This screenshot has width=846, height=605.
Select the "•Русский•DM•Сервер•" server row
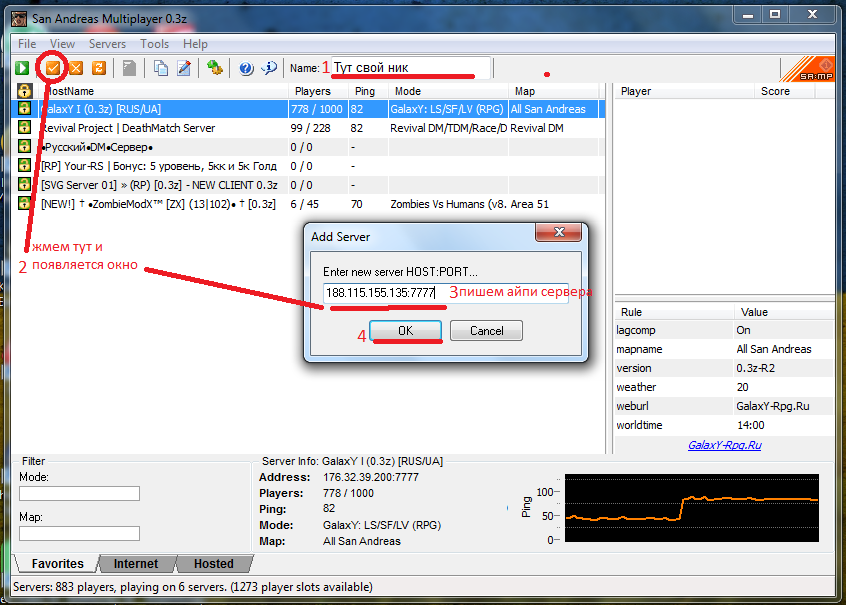pyautogui.click(x=308, y=147)
